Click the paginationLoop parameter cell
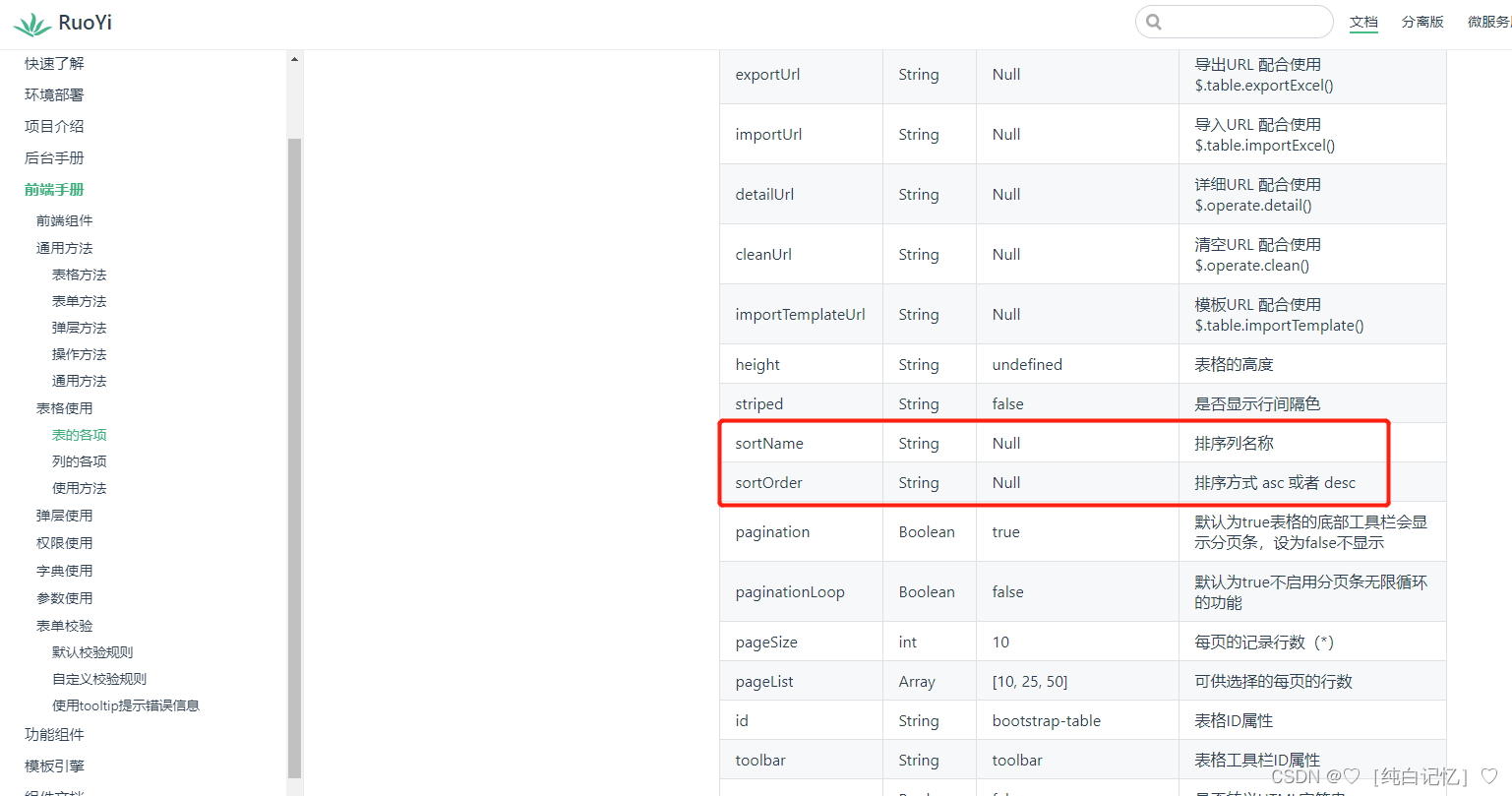Viewport: 1512px width, 796px height. pyautogui.click(x=801, y=592)
